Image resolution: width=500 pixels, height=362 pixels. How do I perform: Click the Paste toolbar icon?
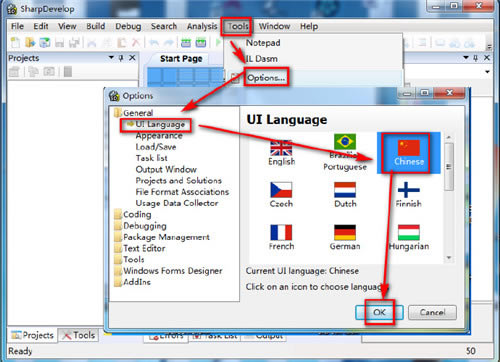pyautogui.click(x=122, y=43)
